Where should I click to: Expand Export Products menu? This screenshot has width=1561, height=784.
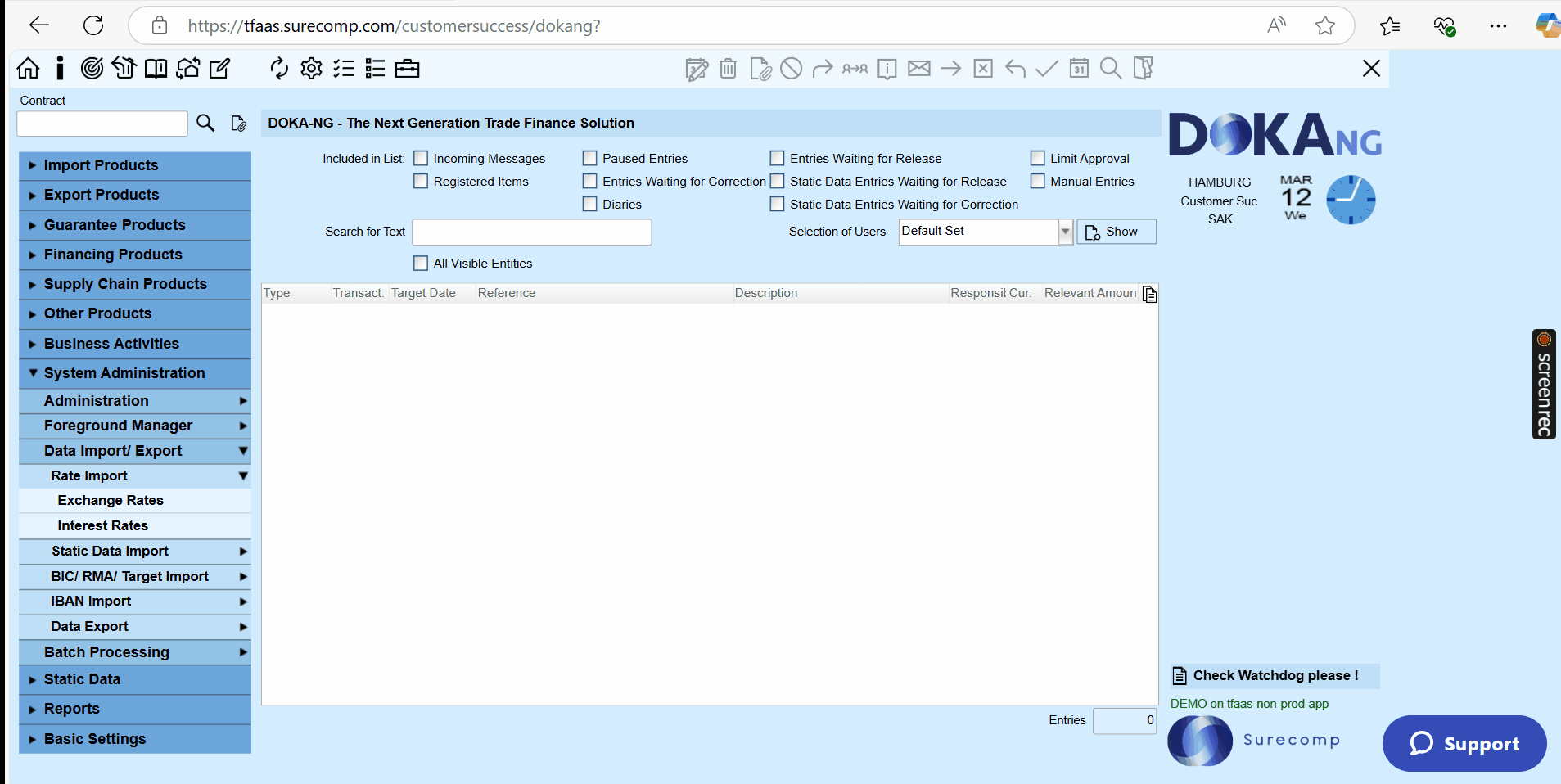[x=135, y=195]
